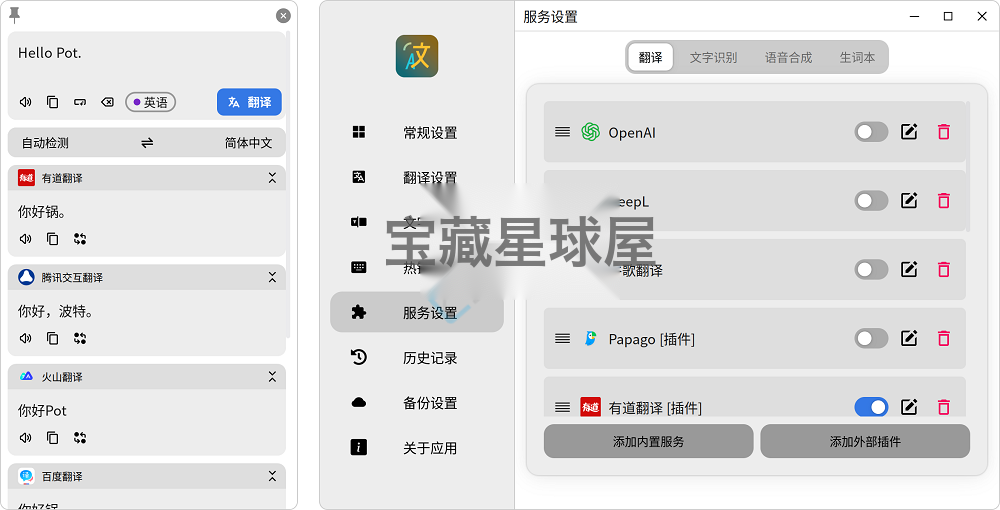Play audio of the 有道翻译 result

[26, 239]
